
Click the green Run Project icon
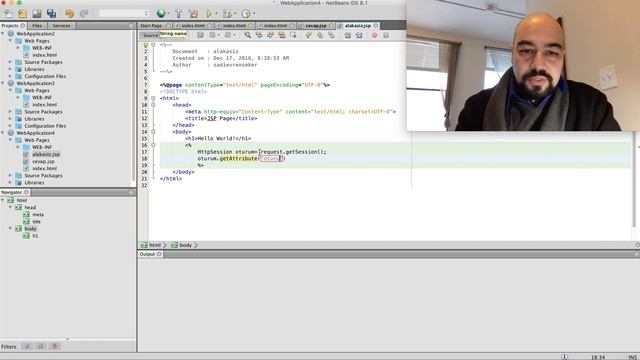click(x=209, y=13)
